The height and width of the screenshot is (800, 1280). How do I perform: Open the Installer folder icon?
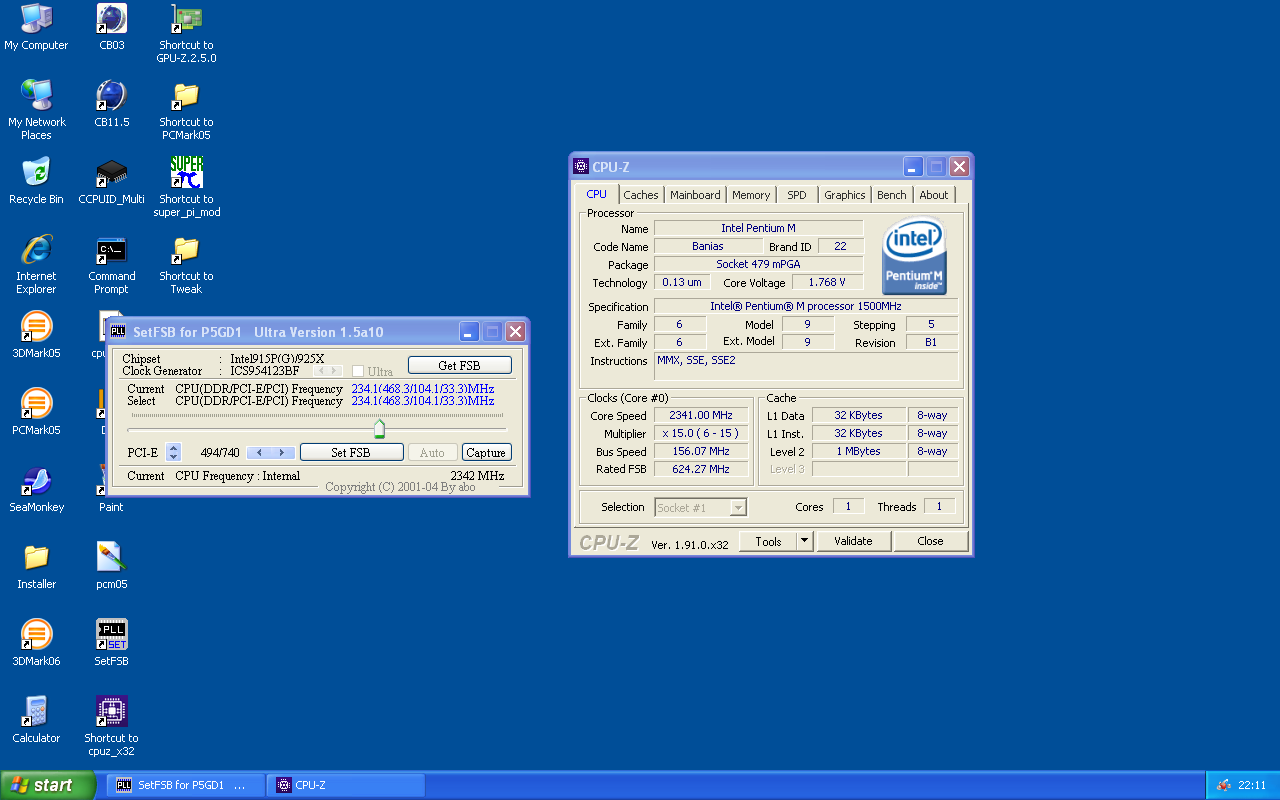tap(36, 566)
